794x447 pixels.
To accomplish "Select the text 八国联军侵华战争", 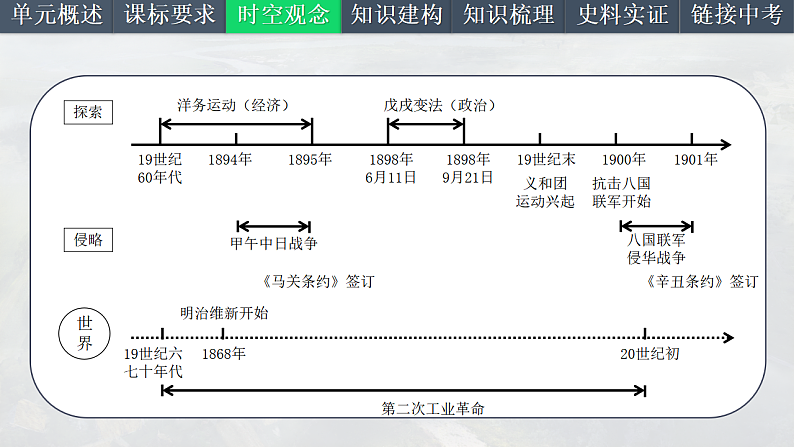I will 656,249.
